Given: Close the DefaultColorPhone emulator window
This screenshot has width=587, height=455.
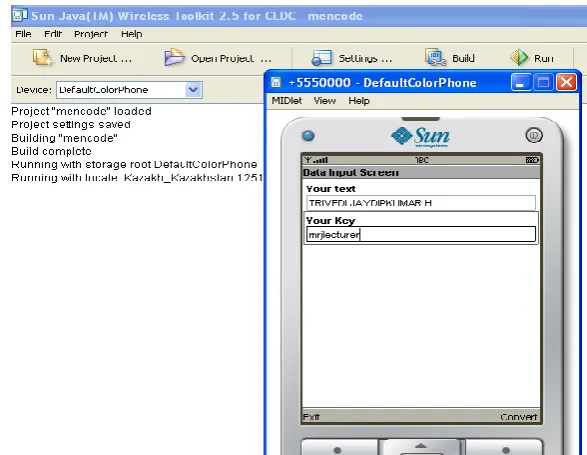Looking at the screenshot, I should point(566,82).
